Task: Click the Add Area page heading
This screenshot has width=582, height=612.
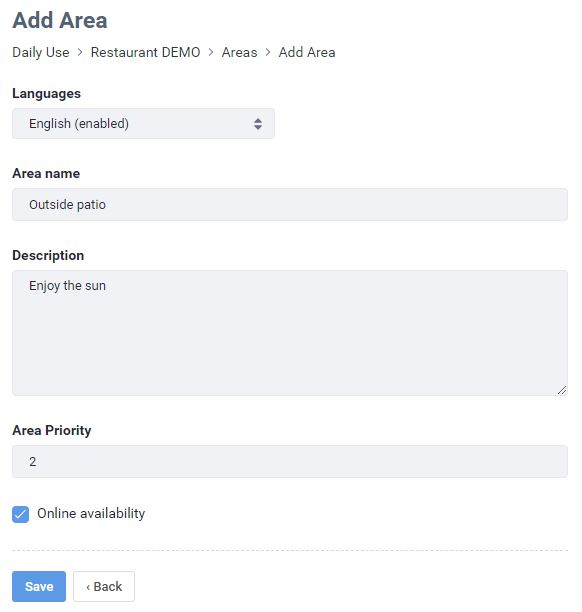Action: coord(60,20)
